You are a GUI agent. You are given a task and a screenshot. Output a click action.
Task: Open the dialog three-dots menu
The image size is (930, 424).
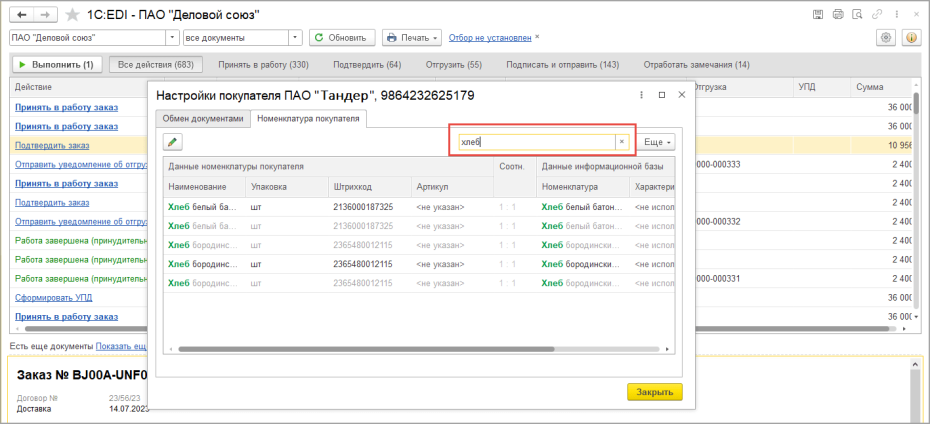click(x=642, y=95)
